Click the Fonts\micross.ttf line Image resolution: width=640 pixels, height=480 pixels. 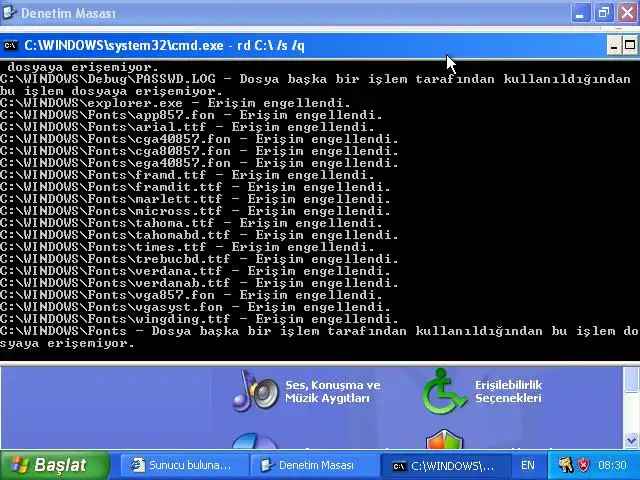[195, 211]
